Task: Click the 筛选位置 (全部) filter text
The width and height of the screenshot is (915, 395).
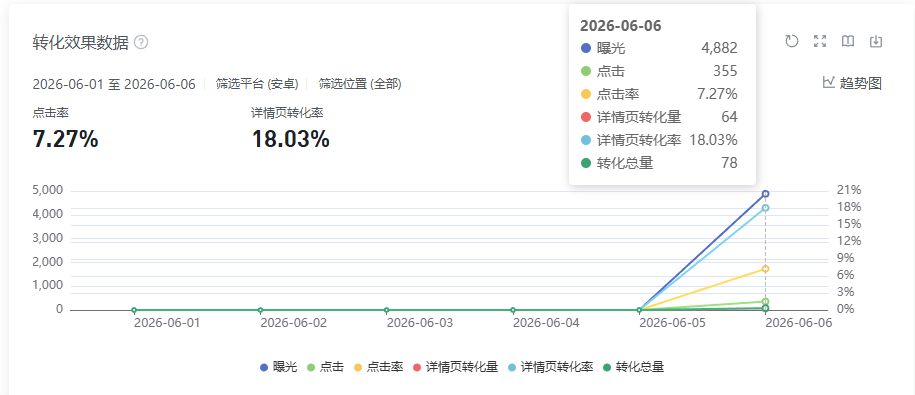Action: 360,84
